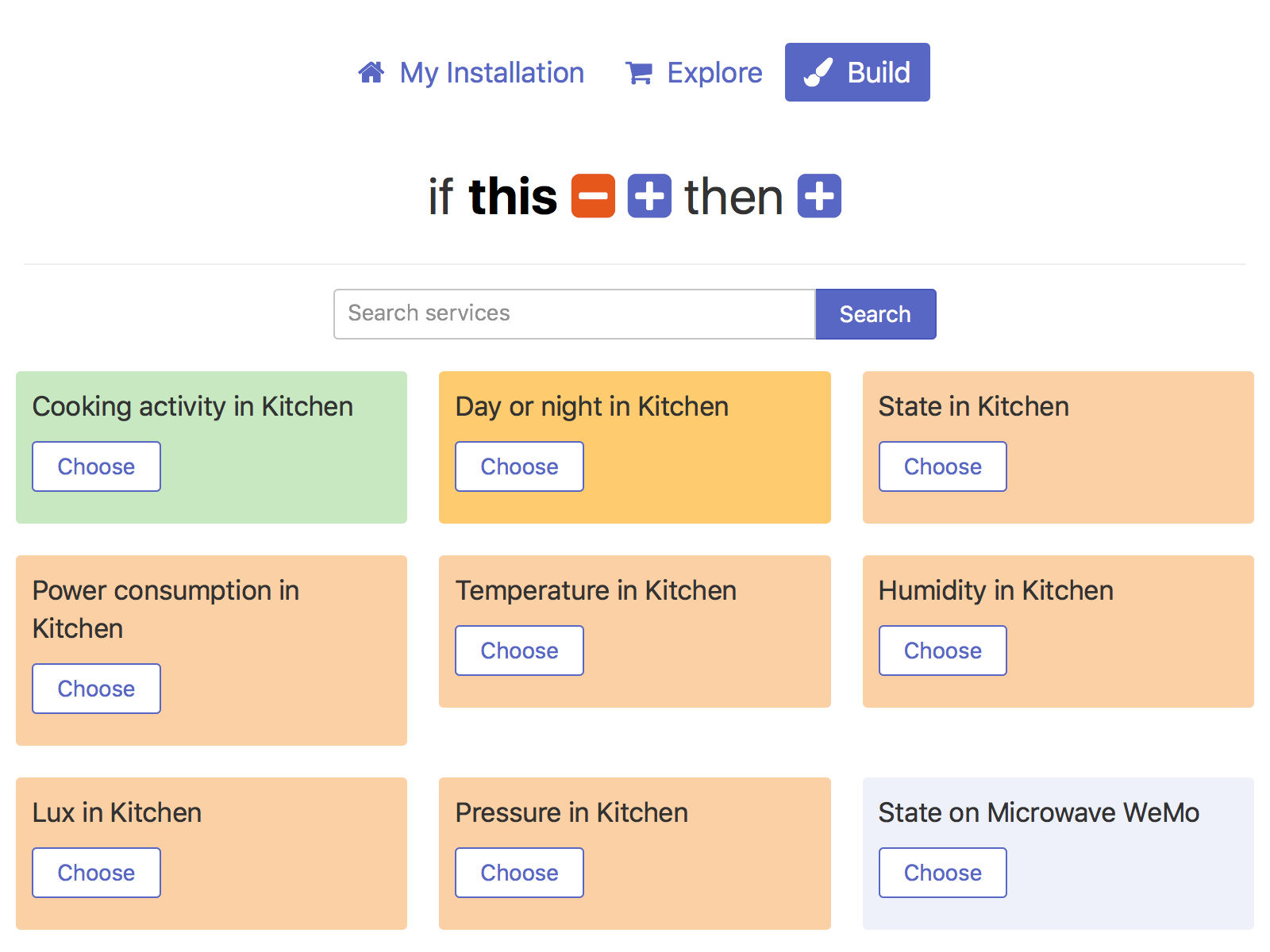This screenshot has width=1270, height=952.
Task: Click the shopping cart icon beside Explore
Action: click(x=639, y=73)
